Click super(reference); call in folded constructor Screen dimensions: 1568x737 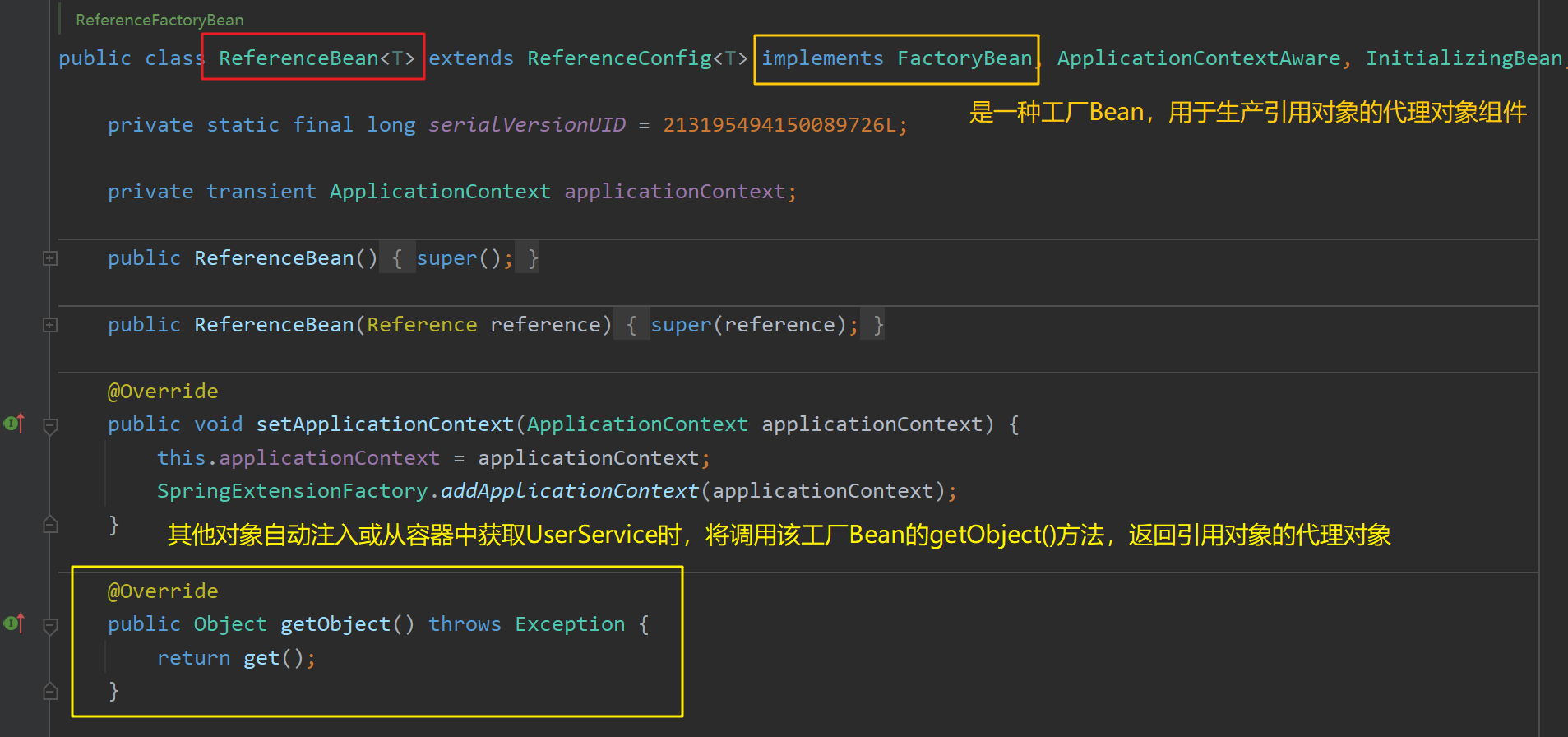coord(754,325)
